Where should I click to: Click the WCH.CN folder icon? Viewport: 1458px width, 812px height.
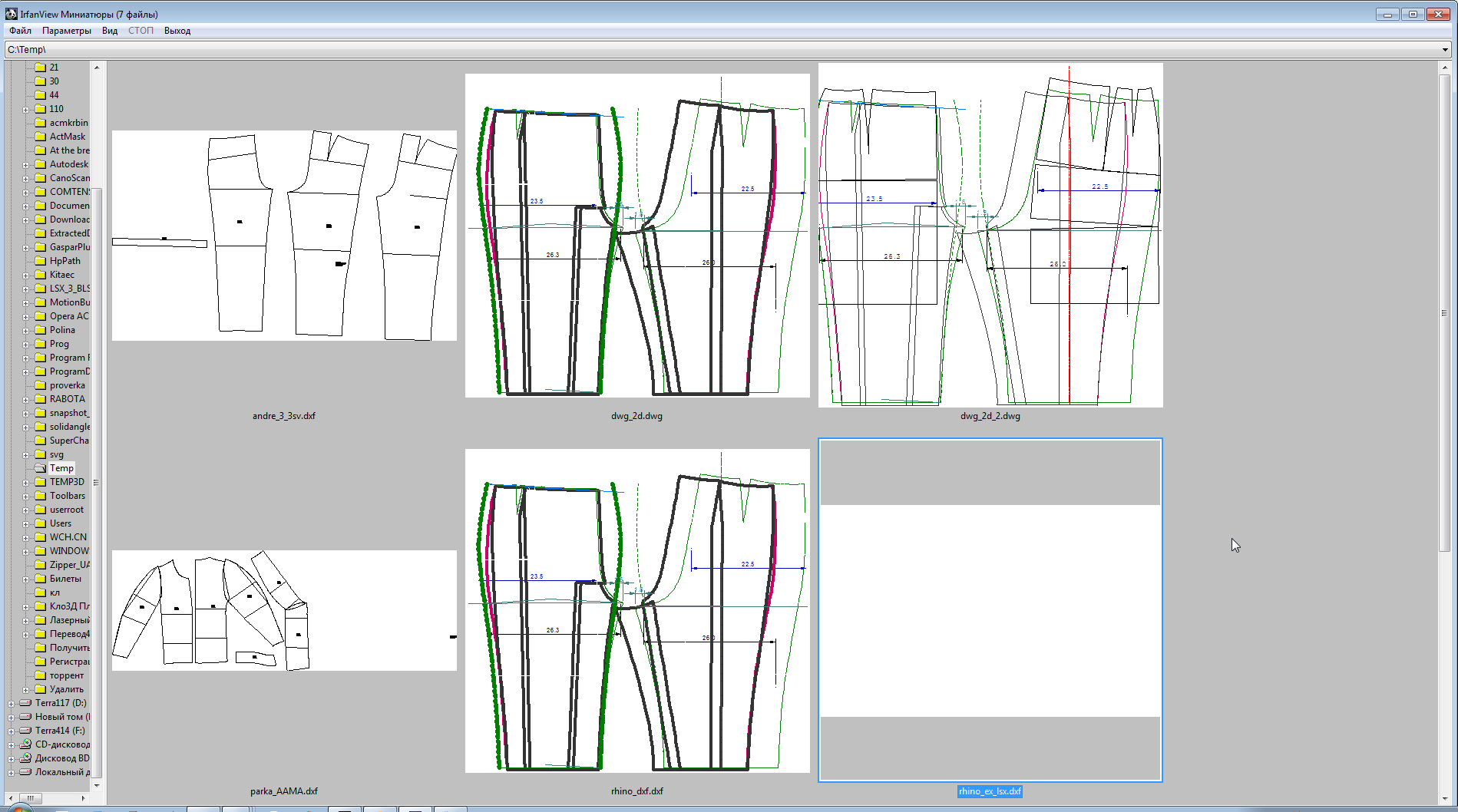coord(40,537)
